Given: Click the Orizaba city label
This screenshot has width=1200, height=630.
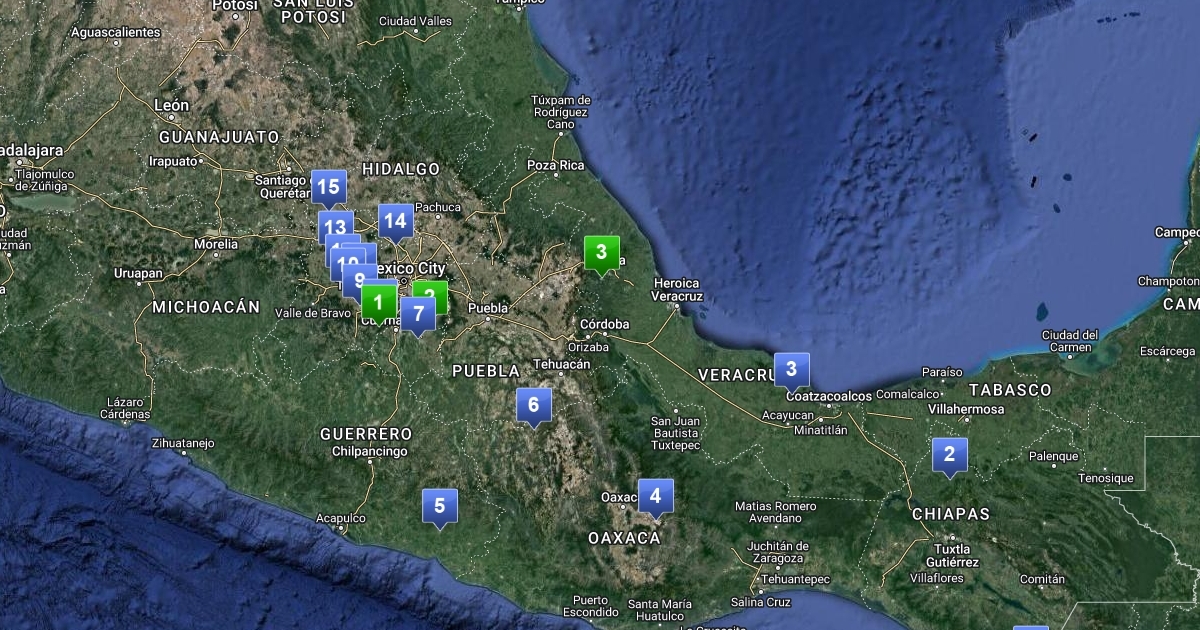Looking at the screenshot, I should coord(588,347).
